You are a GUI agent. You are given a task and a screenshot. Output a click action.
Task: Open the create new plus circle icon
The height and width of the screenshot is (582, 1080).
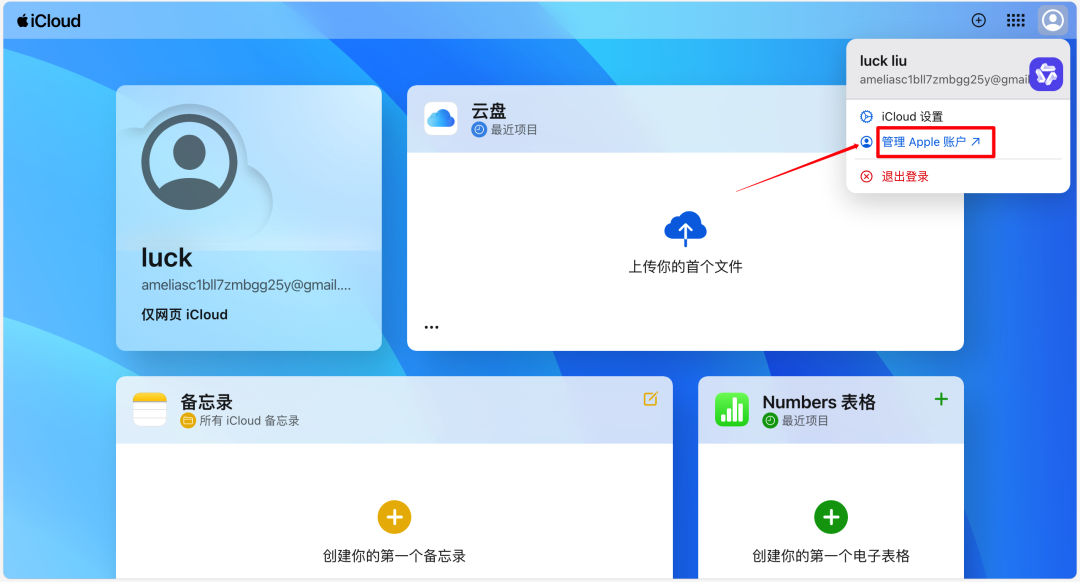click(978, 21)
